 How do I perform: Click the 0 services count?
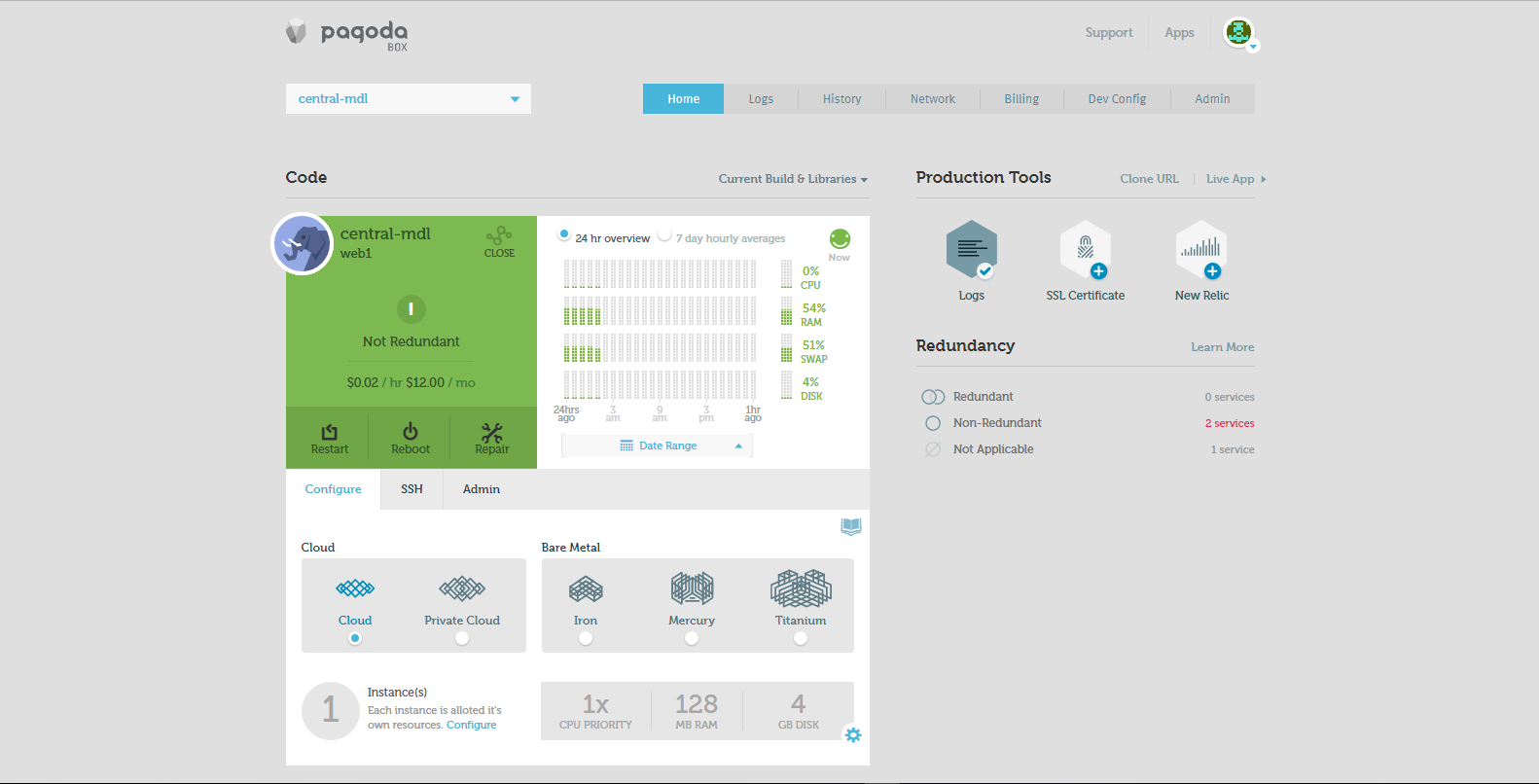pos(1230,397)
